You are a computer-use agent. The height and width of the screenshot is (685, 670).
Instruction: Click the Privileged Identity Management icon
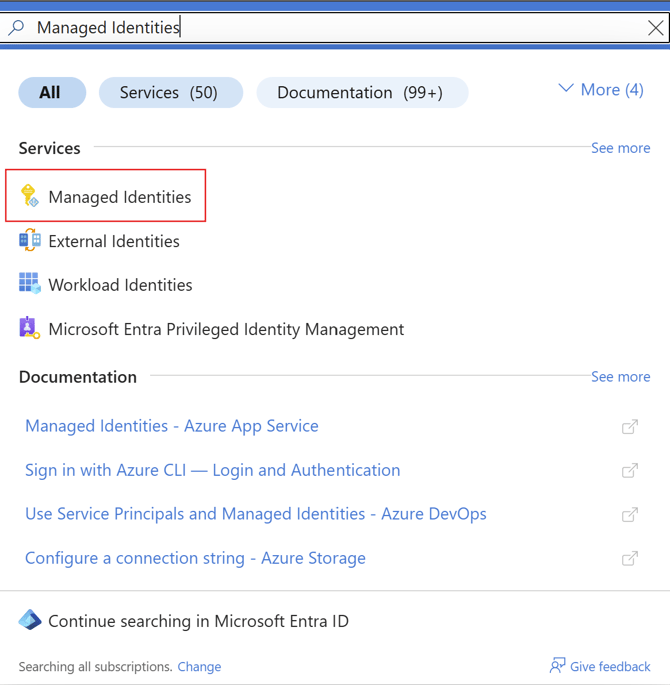coord(29,328)
